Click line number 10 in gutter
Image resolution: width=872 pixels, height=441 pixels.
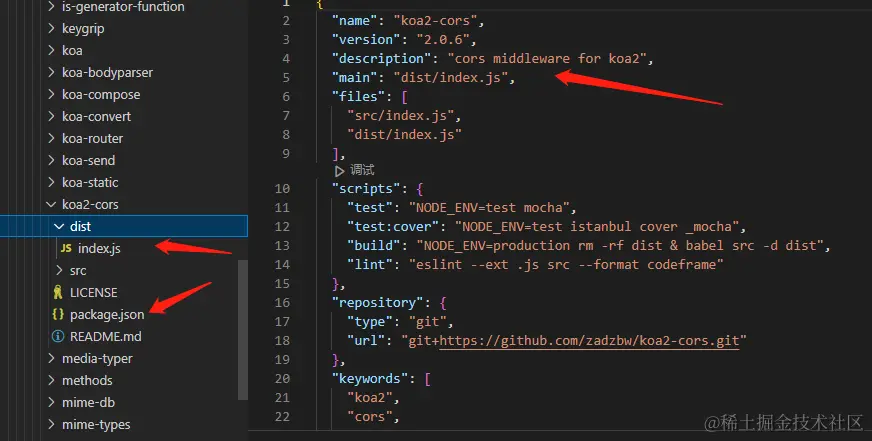282,189
